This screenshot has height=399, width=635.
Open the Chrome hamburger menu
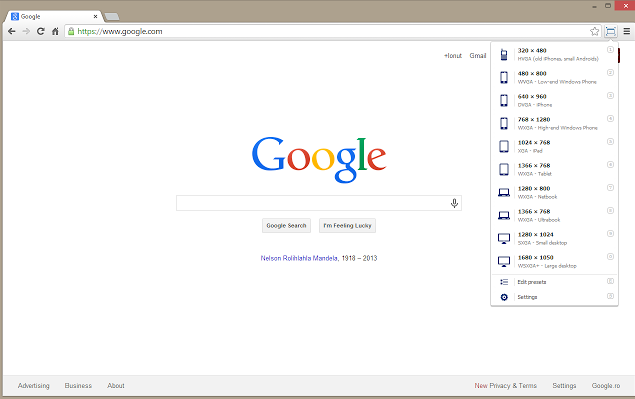click(x=626, y=31)
